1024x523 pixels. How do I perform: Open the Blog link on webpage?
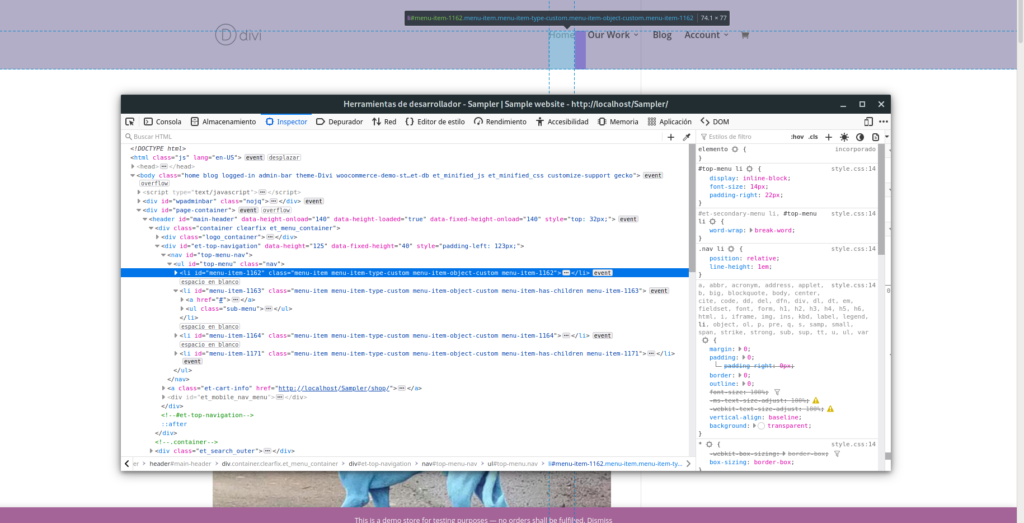tap(662, 35)
